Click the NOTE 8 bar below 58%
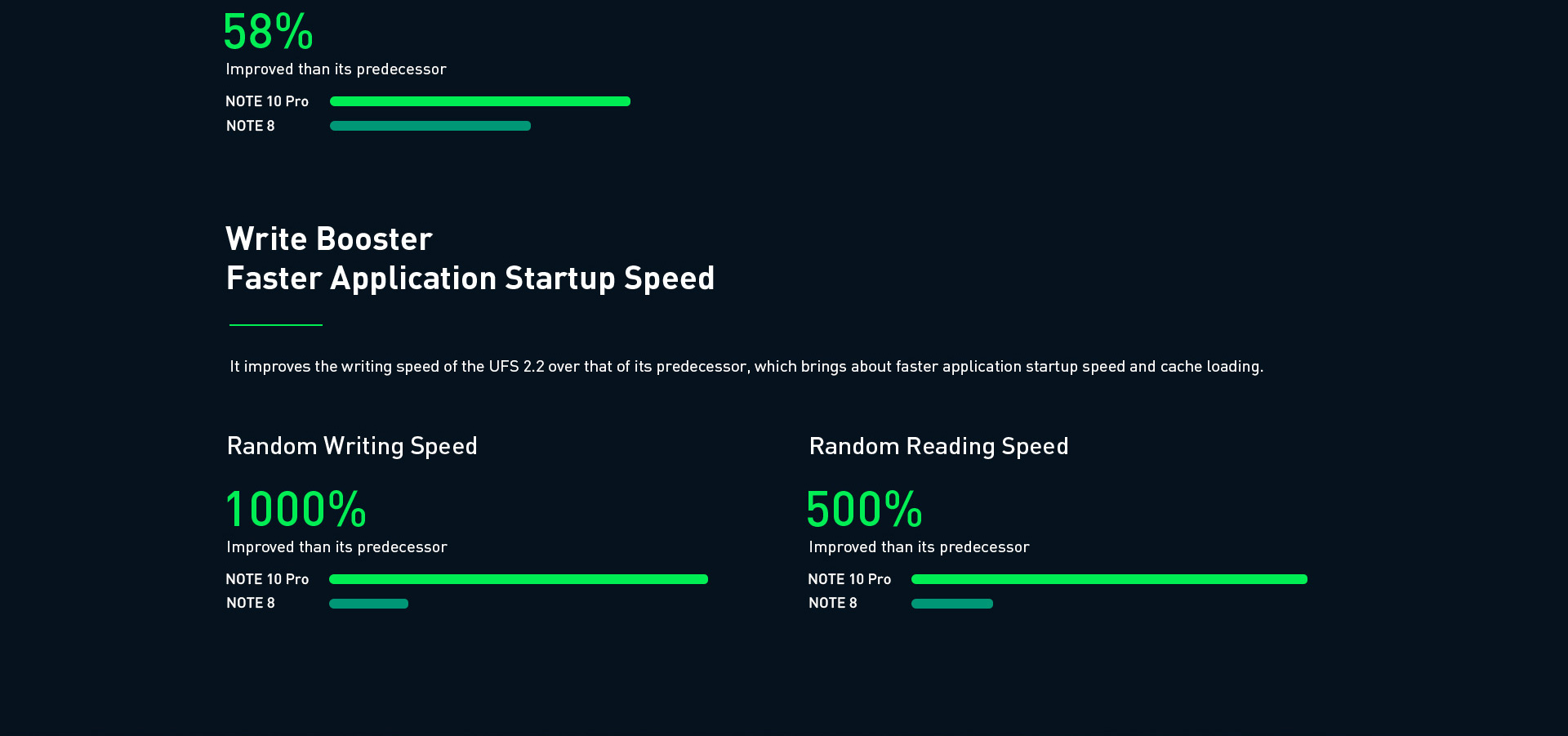Screen dimensions: 1568x736 430,126
